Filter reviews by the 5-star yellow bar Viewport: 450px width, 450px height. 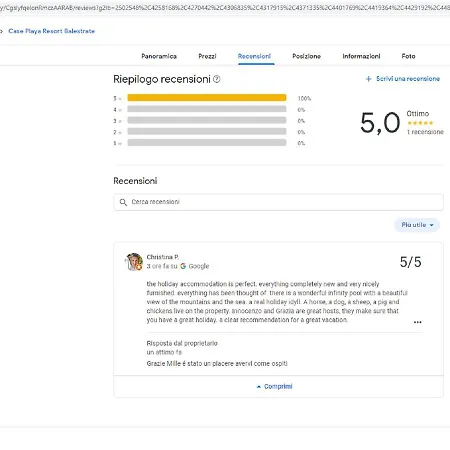[x=207, y=98]
